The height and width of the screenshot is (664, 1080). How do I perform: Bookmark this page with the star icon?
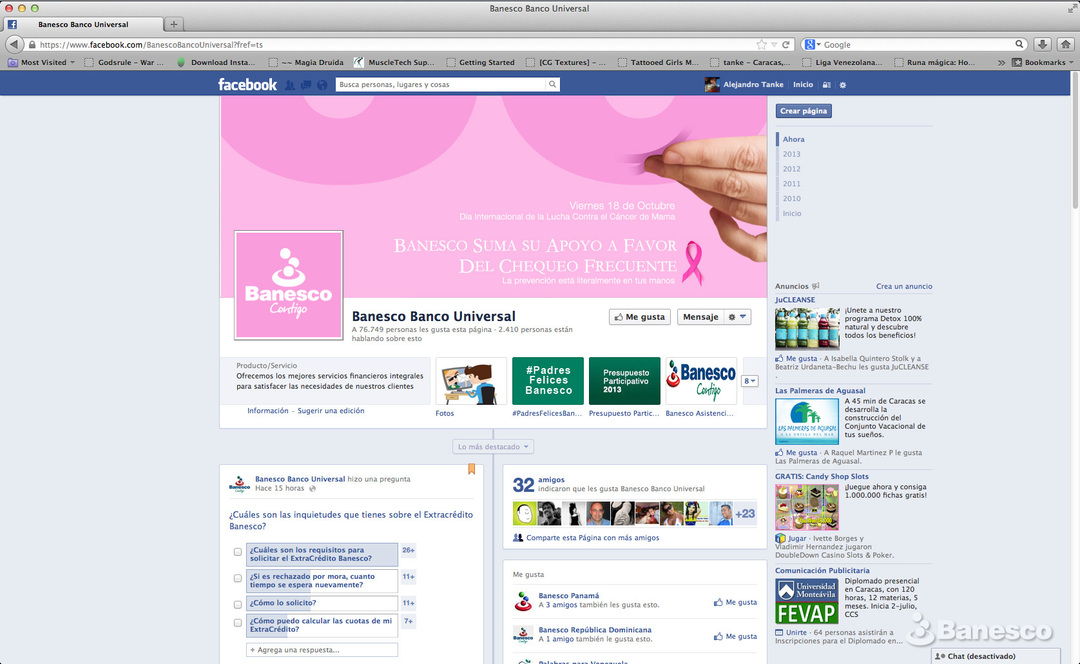[762, 45]
